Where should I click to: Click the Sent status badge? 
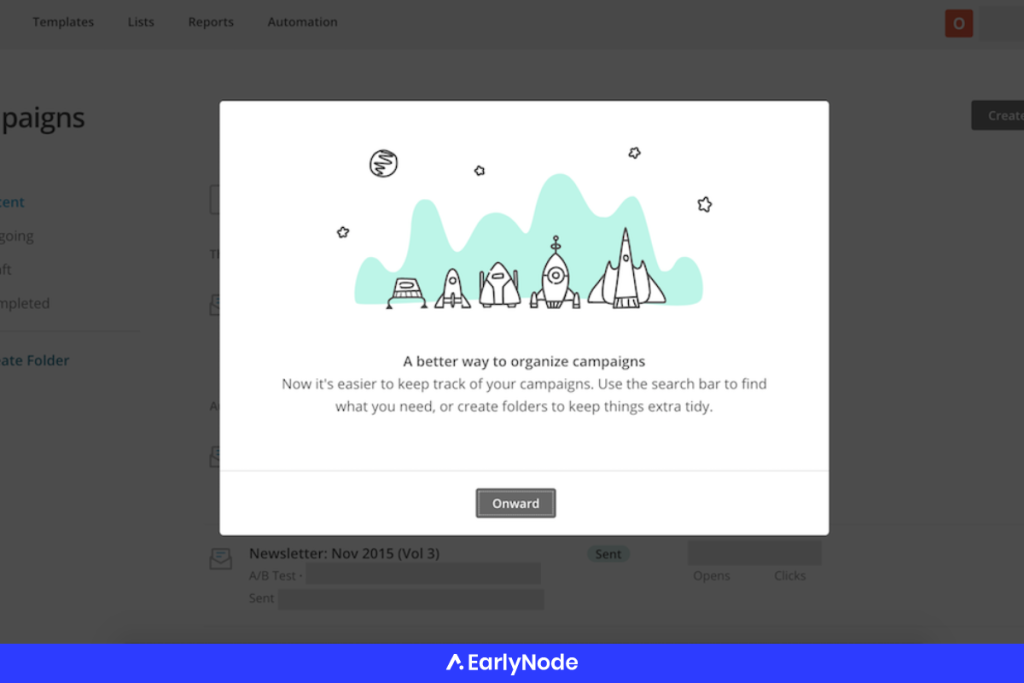pyautogui.click(x=608, y=554)
